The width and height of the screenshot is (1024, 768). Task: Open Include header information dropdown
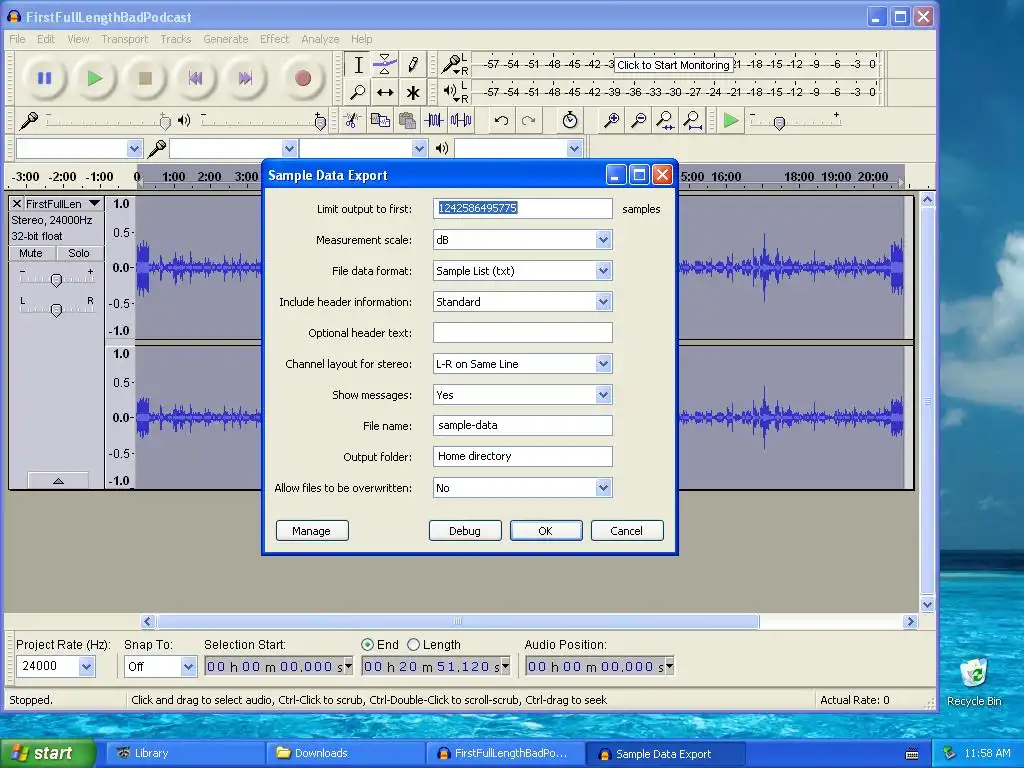click(603, 302)
